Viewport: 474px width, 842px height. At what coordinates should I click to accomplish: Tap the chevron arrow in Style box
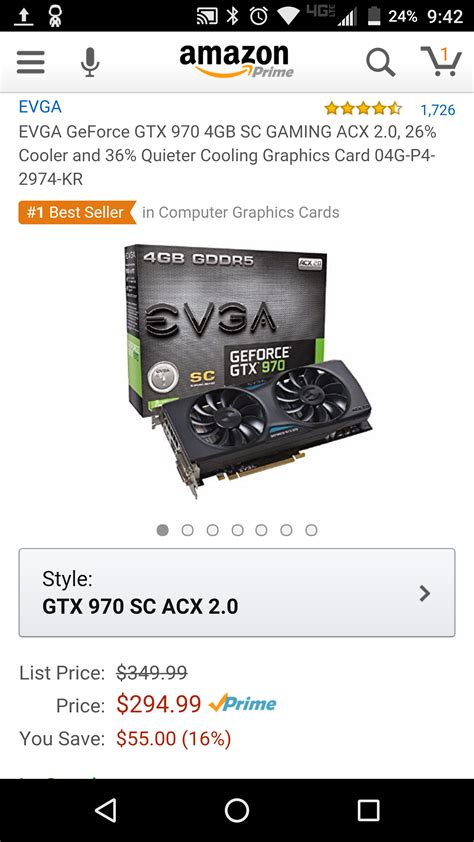[425, 593]
